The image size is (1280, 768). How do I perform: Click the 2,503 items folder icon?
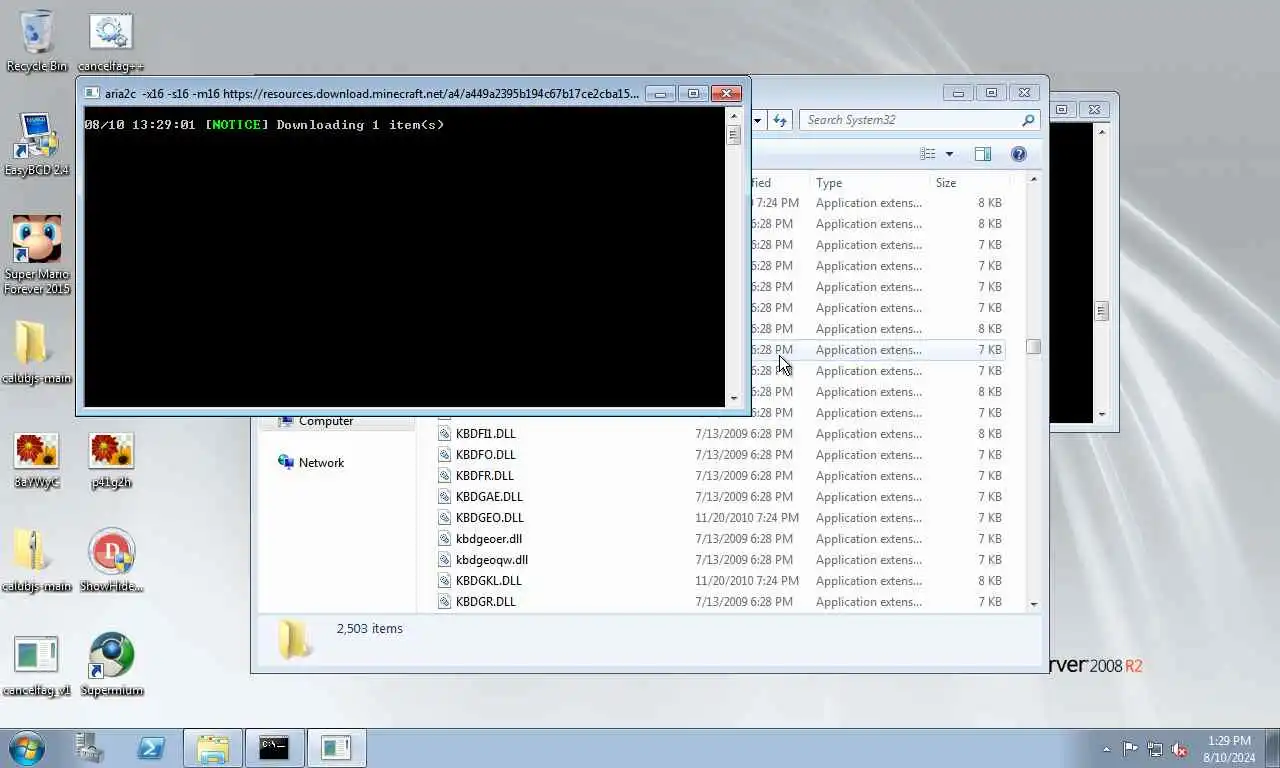click(x=293, y=640)
